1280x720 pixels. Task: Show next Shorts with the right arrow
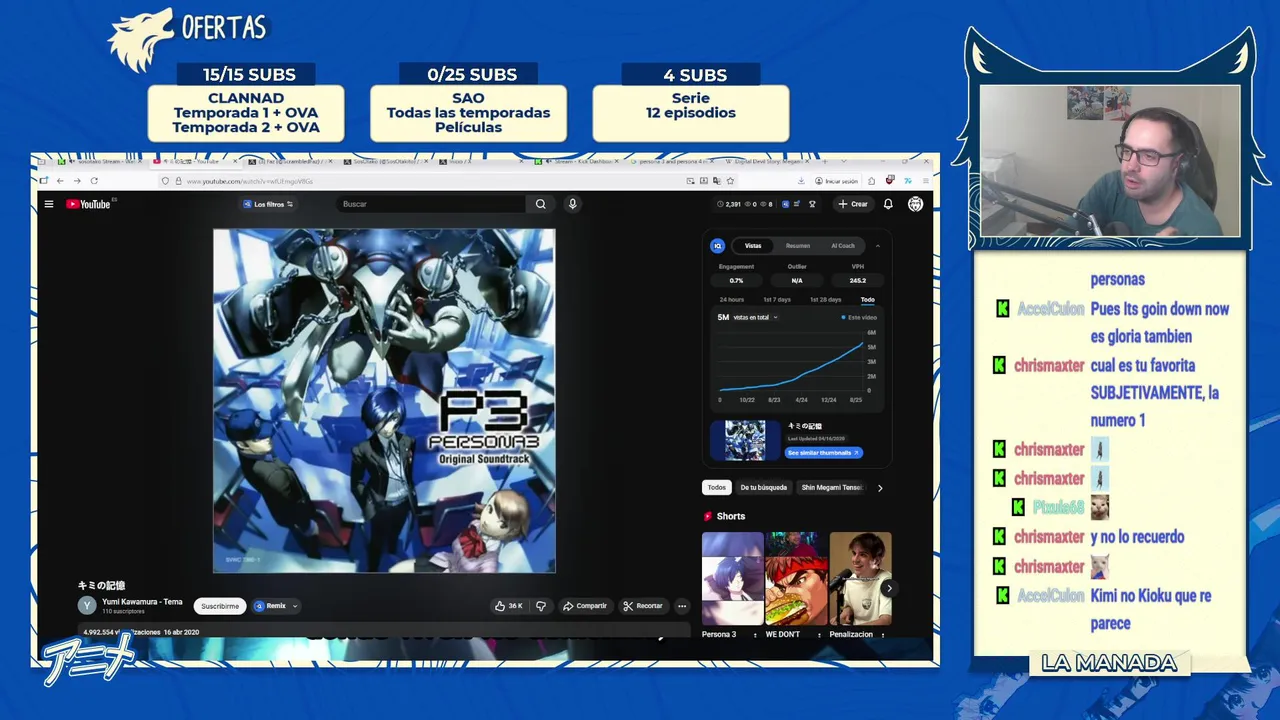pyautogui.click(x=888, y=588)
